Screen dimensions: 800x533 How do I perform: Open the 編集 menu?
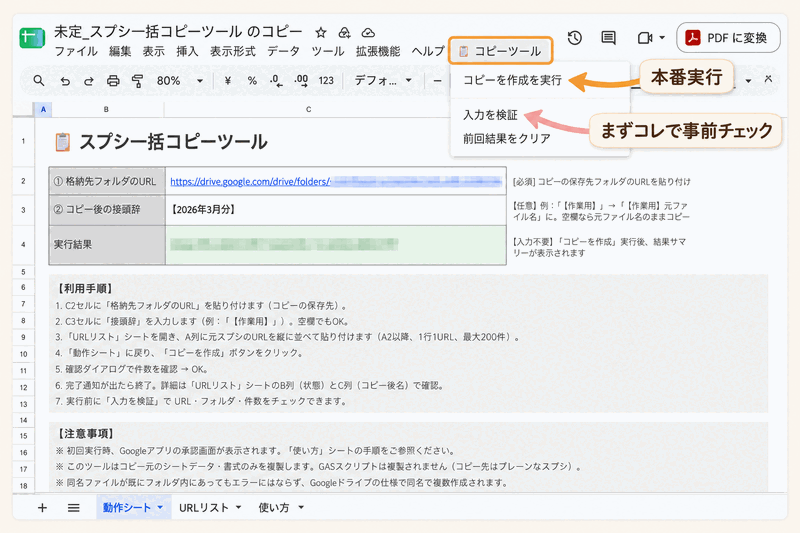[x=120, y=52]
